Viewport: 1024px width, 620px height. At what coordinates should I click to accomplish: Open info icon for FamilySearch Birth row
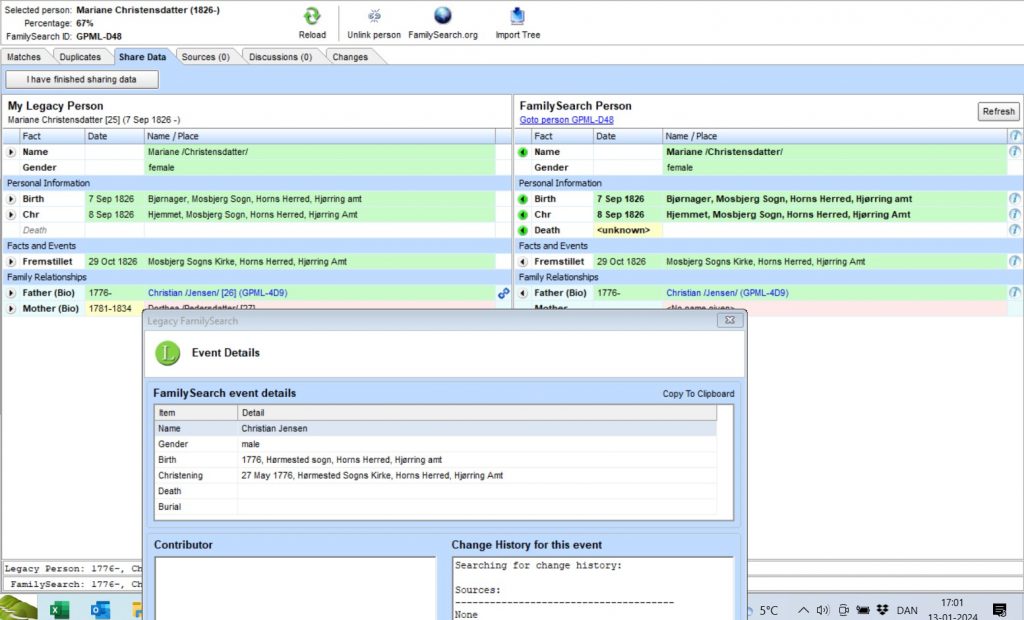pyautogui.click(x=1015, y=199)
